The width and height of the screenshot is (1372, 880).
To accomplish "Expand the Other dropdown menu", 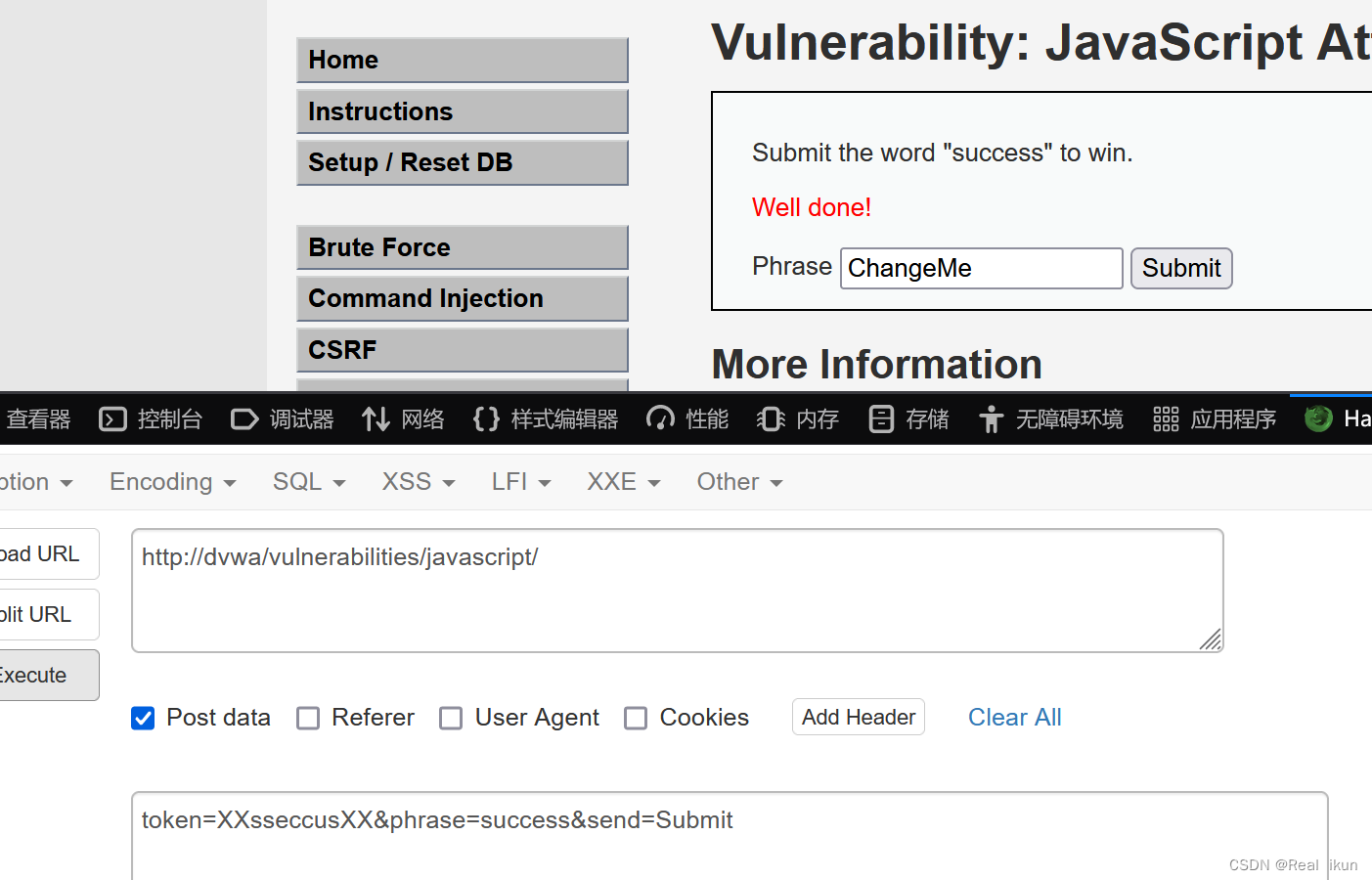I will 739,482.
